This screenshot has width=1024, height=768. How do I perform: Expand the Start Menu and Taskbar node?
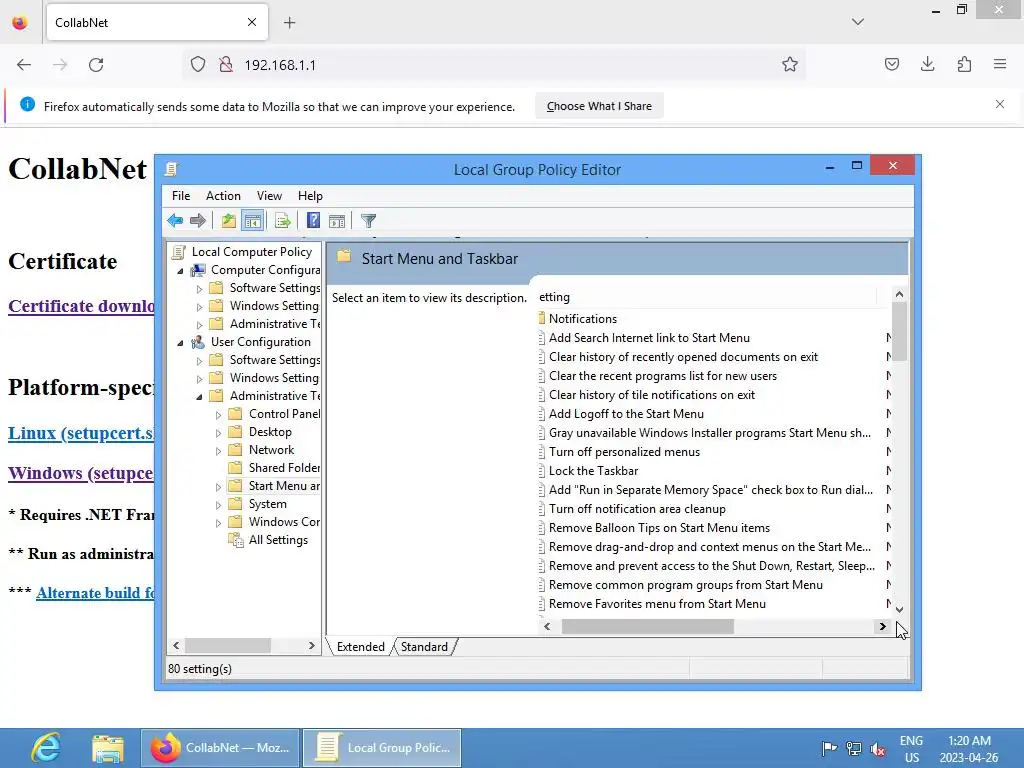pos(218,487)
